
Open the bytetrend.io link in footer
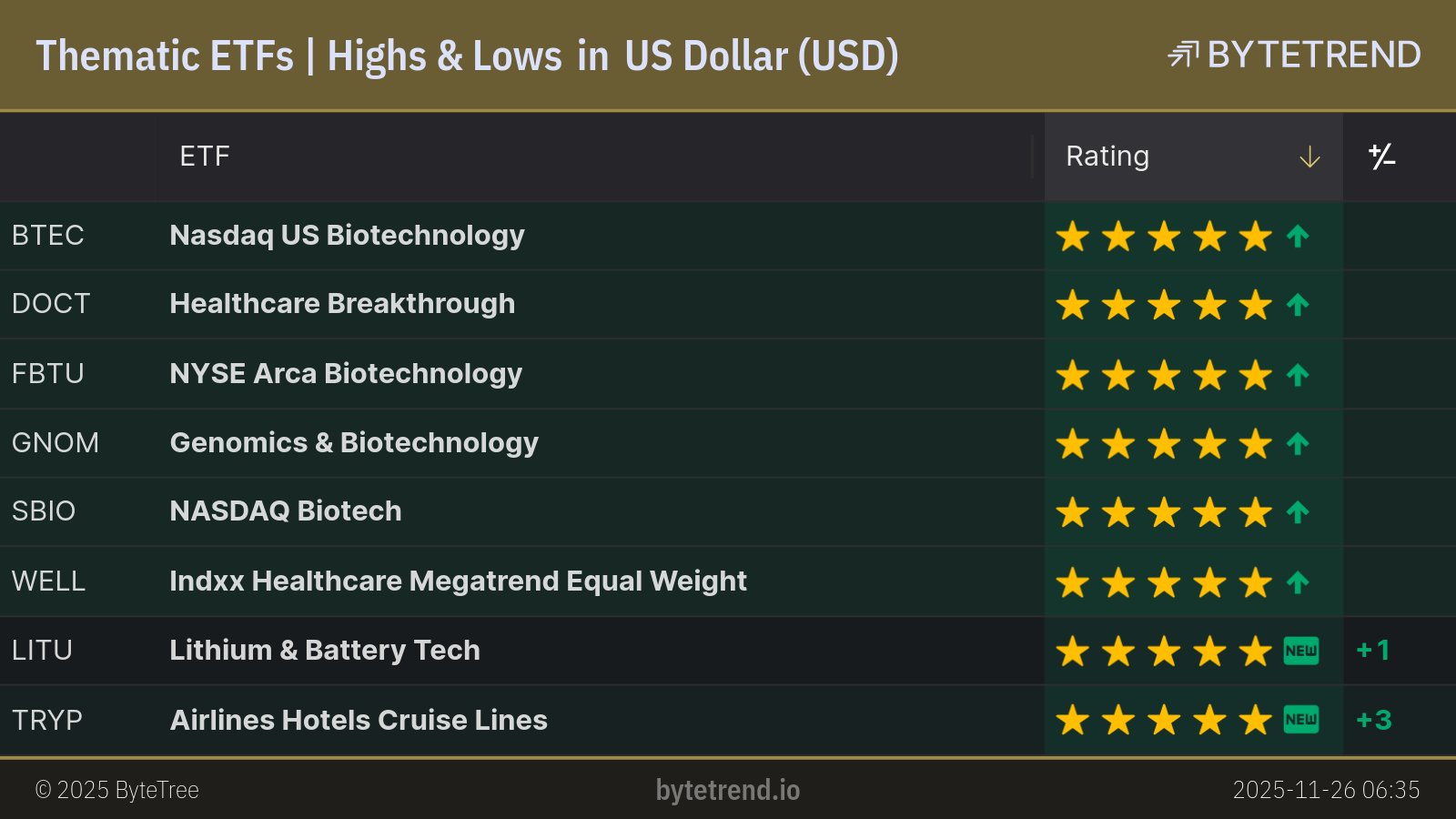(727, 790)
